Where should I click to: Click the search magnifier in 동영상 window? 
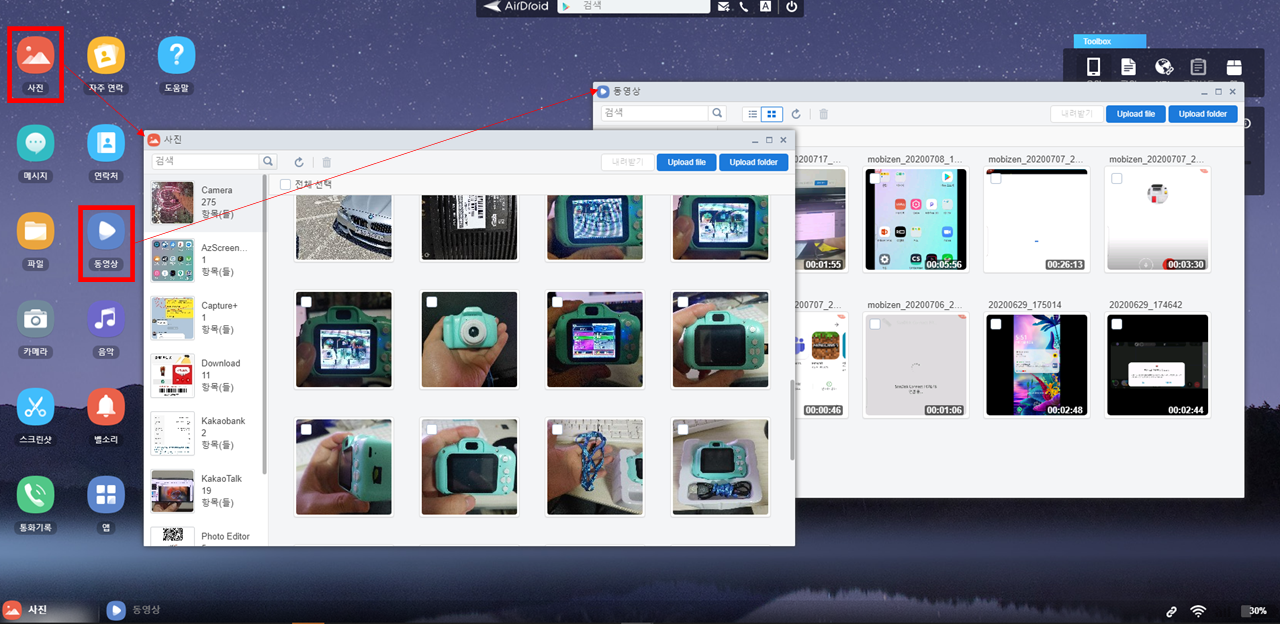718,113
